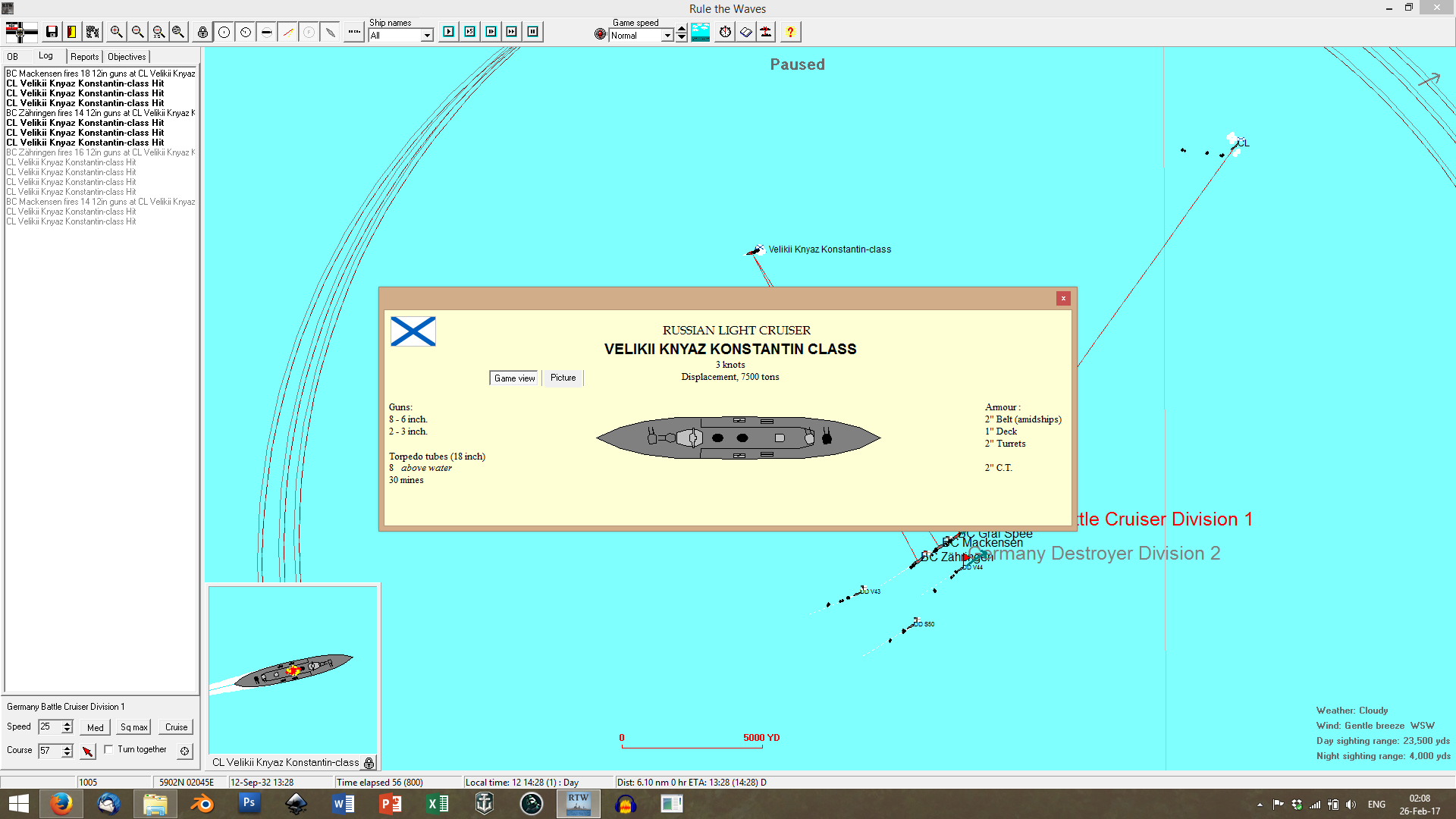
Task: Click the pause playback button
Action: tap(533, 32)
